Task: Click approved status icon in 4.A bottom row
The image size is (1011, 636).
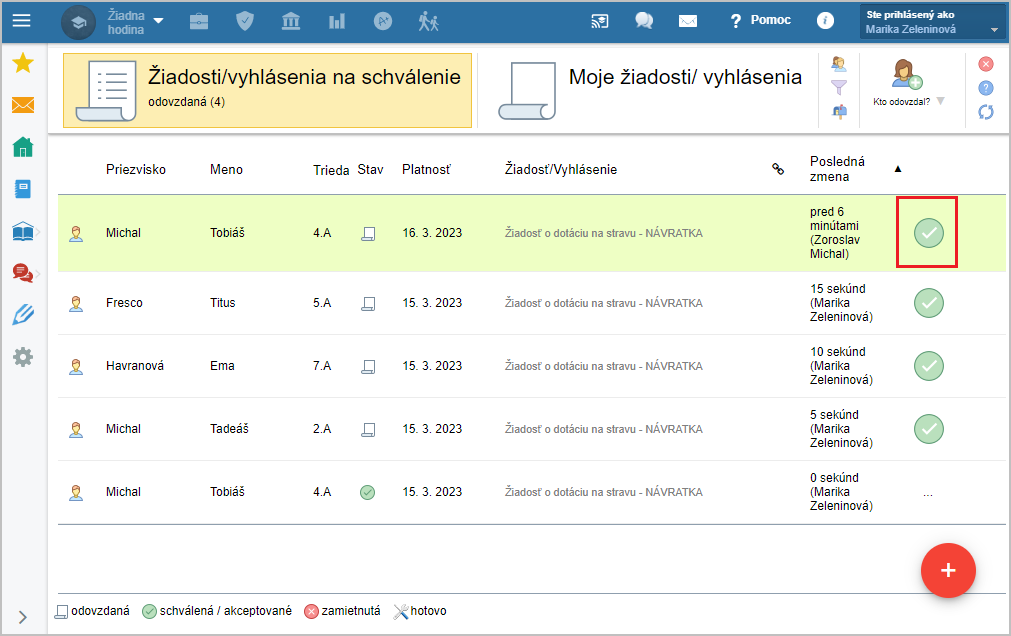Action: coord(368,492)
